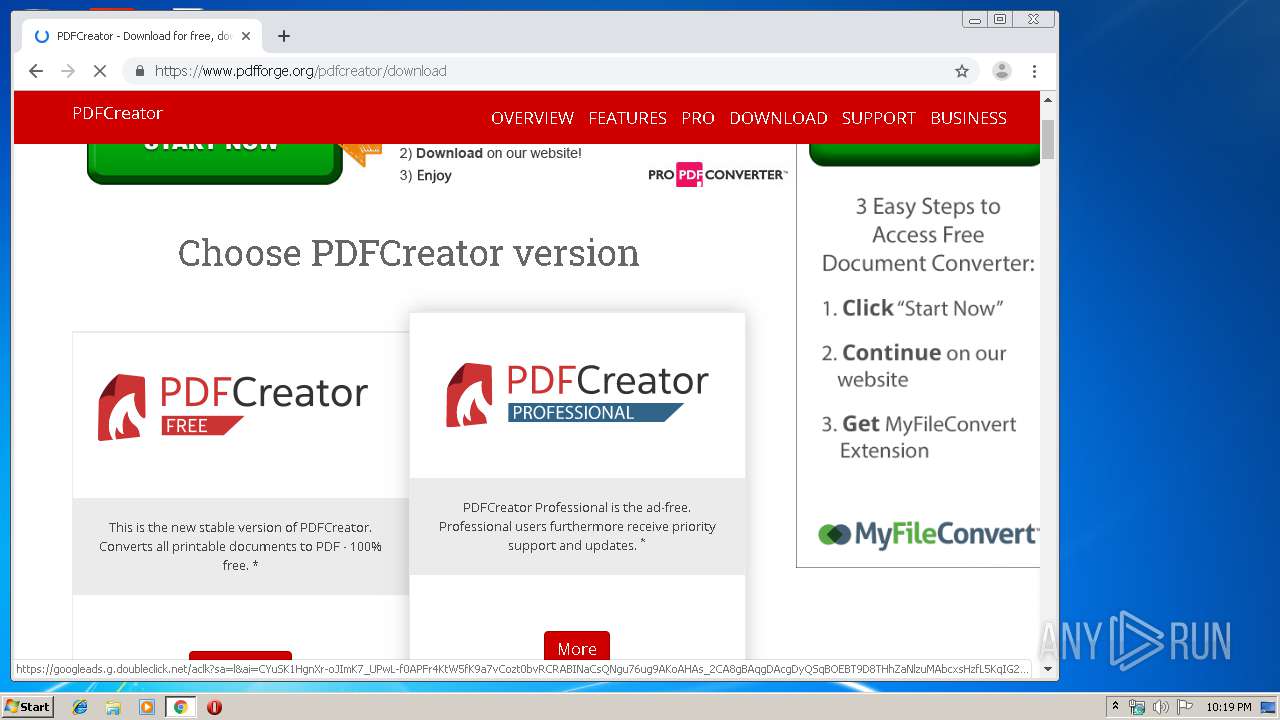This screenshot has height=720, width=1280.
Task: Click 'PDFCreator Professional is the ad-free' description
Action: coord(577,526)
